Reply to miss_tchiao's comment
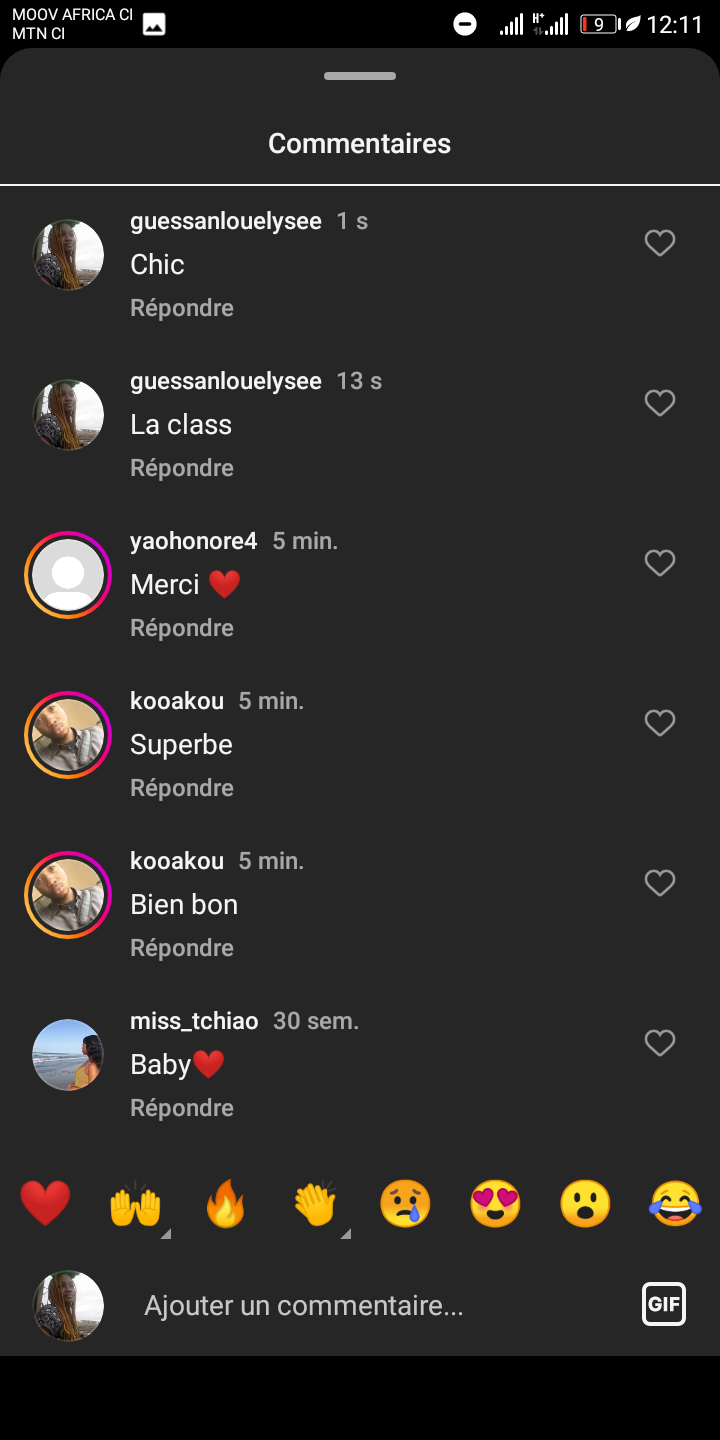The width and height of the screenshot is (720, 1440). pos(182,1108)
